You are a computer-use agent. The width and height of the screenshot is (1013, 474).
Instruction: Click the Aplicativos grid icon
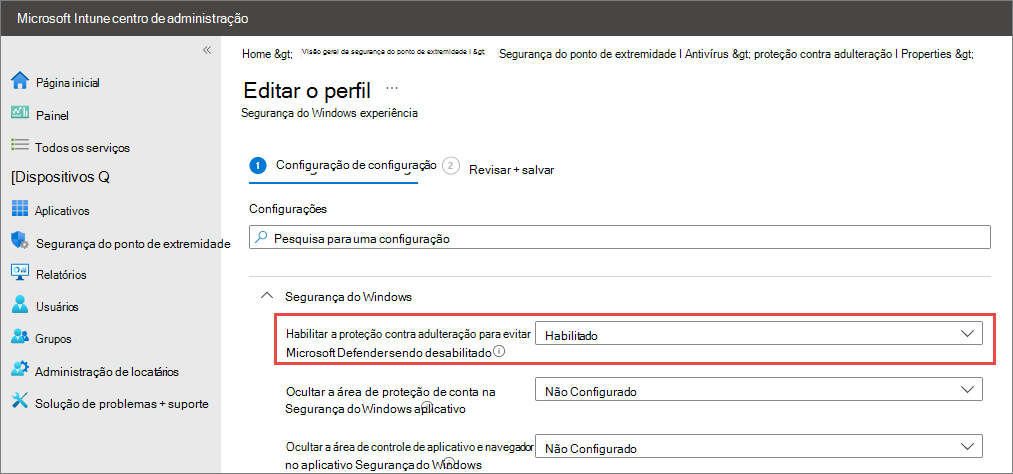pyautogui.click(x=20, y=209)
